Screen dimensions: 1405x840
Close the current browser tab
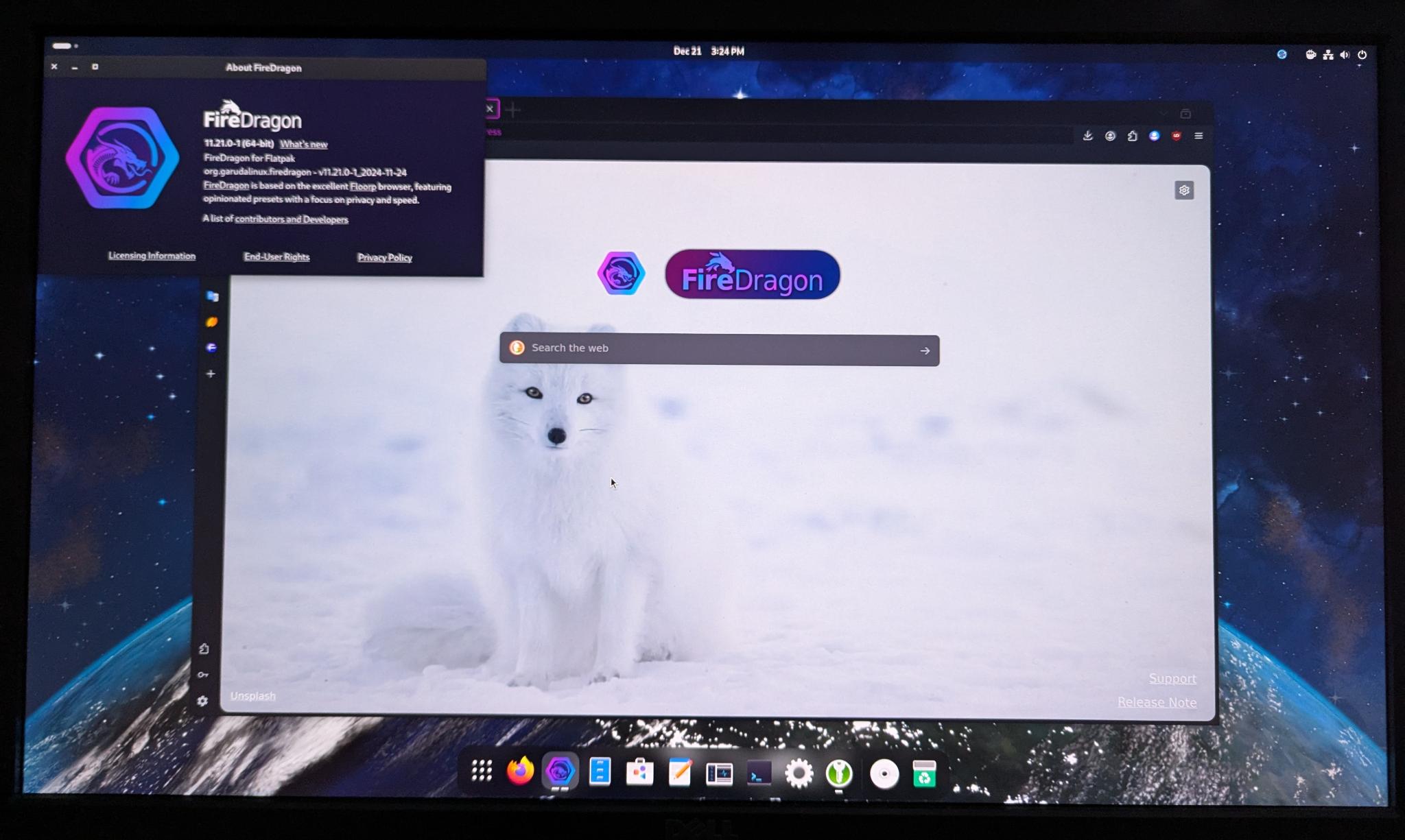tap(490, 108)
